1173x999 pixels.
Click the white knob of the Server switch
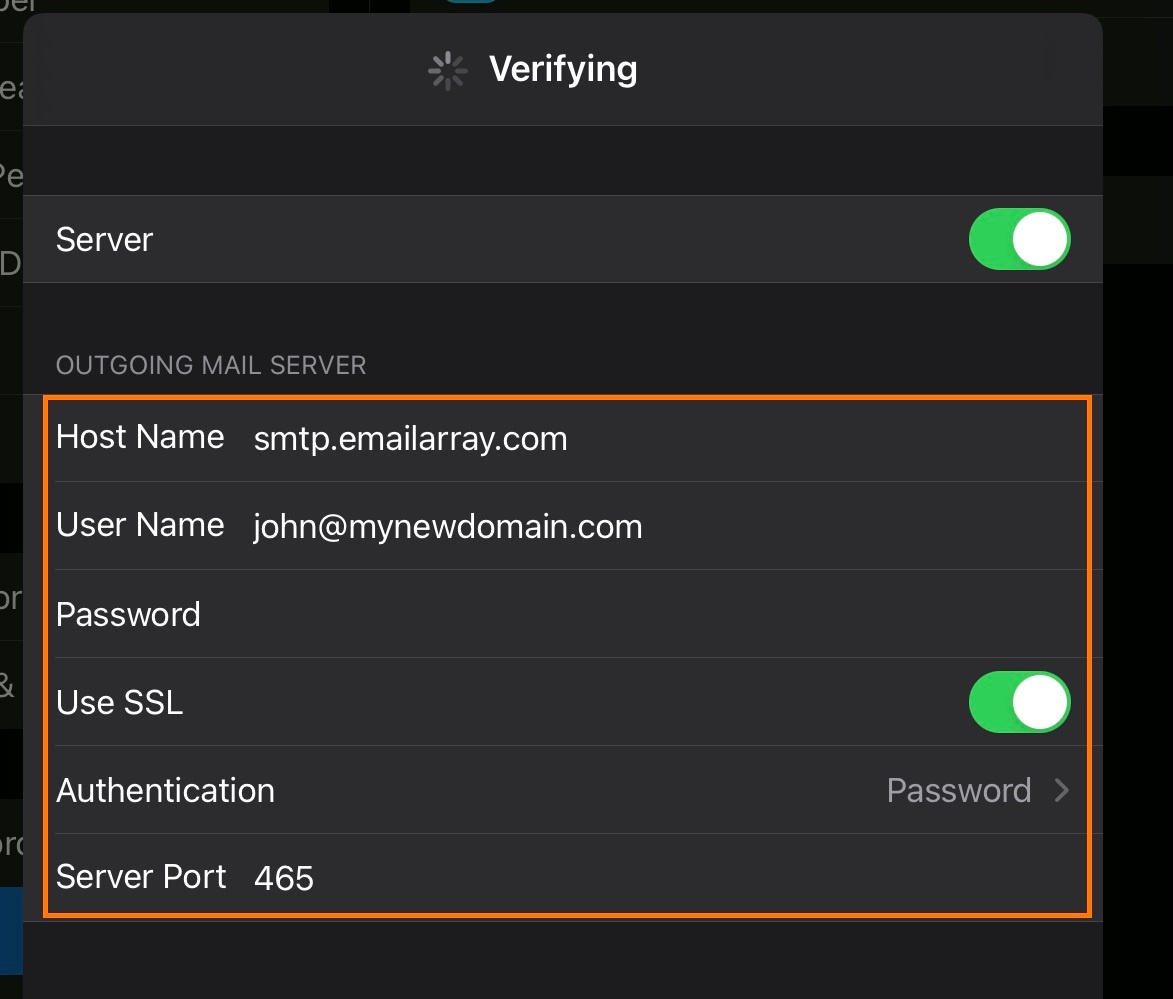coord(1040,239)
